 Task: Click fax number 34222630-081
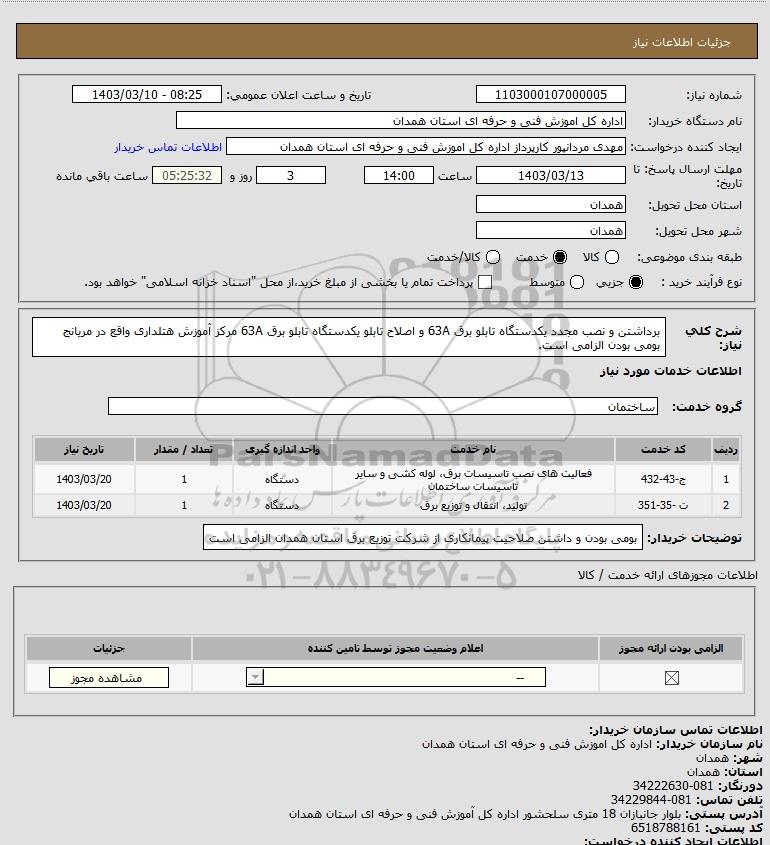click(x=672, y=786)
